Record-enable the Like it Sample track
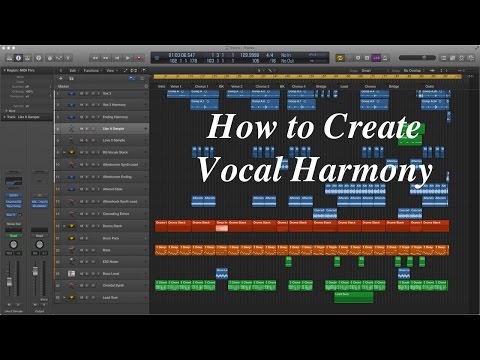 92,129
